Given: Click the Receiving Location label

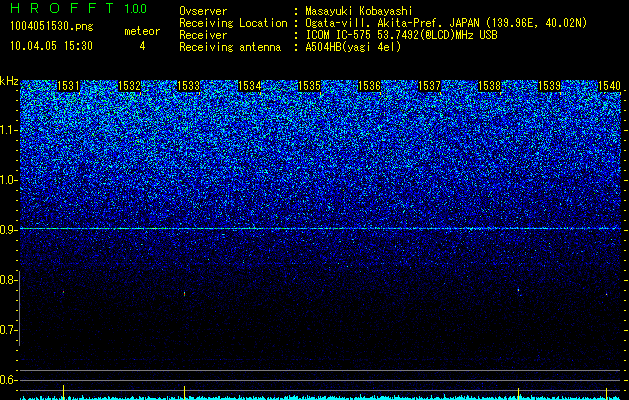Looking at the screenshot, I should [233, 23].
